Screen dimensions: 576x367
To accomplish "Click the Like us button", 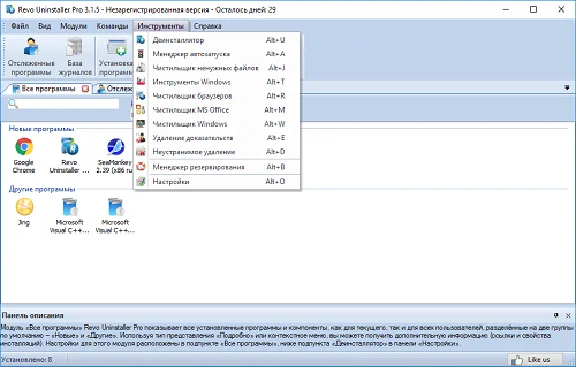I will pyautogui.click(x=535, y=360).
